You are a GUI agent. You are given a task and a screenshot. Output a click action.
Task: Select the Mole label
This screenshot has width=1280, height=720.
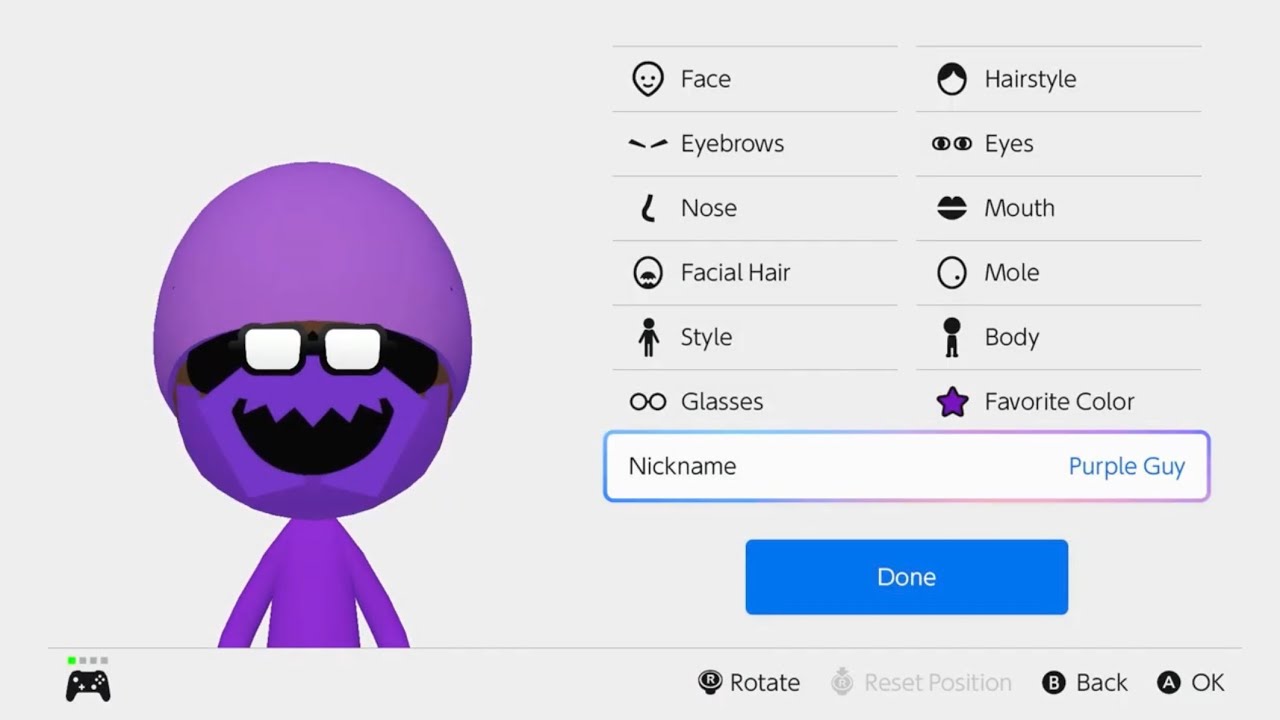coord(1012,273)
